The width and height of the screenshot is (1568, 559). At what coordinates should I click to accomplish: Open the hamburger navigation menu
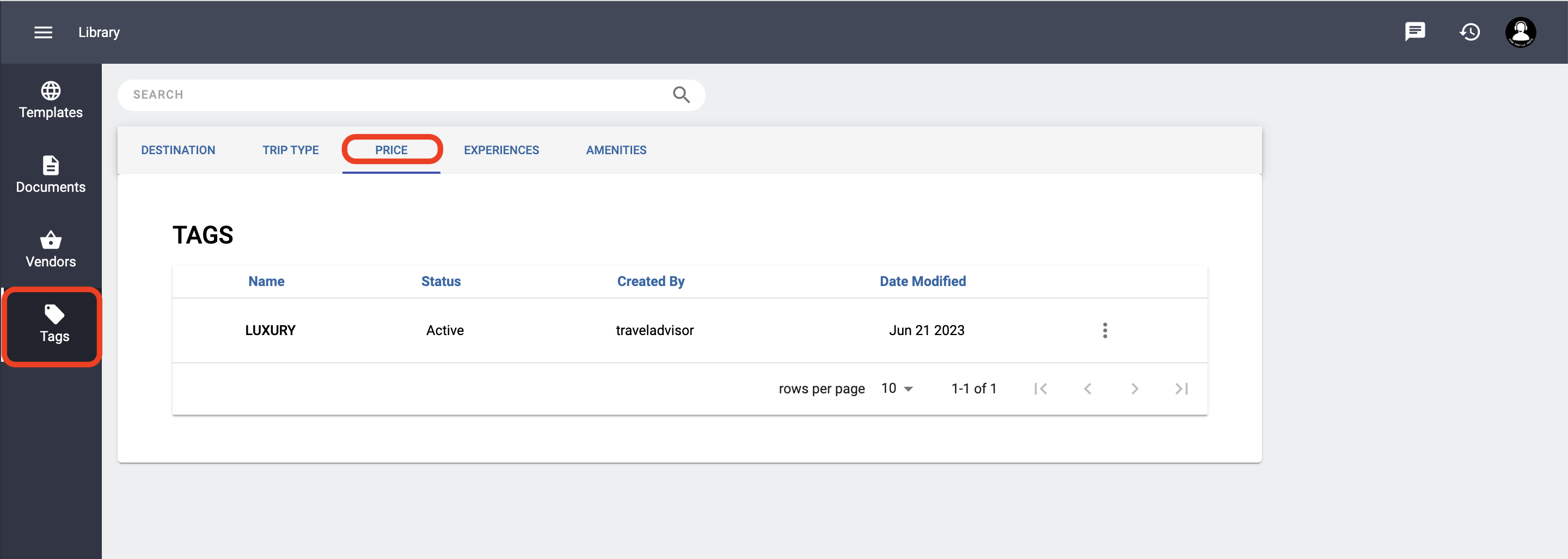pyautogui.click(x=42, y=32)
